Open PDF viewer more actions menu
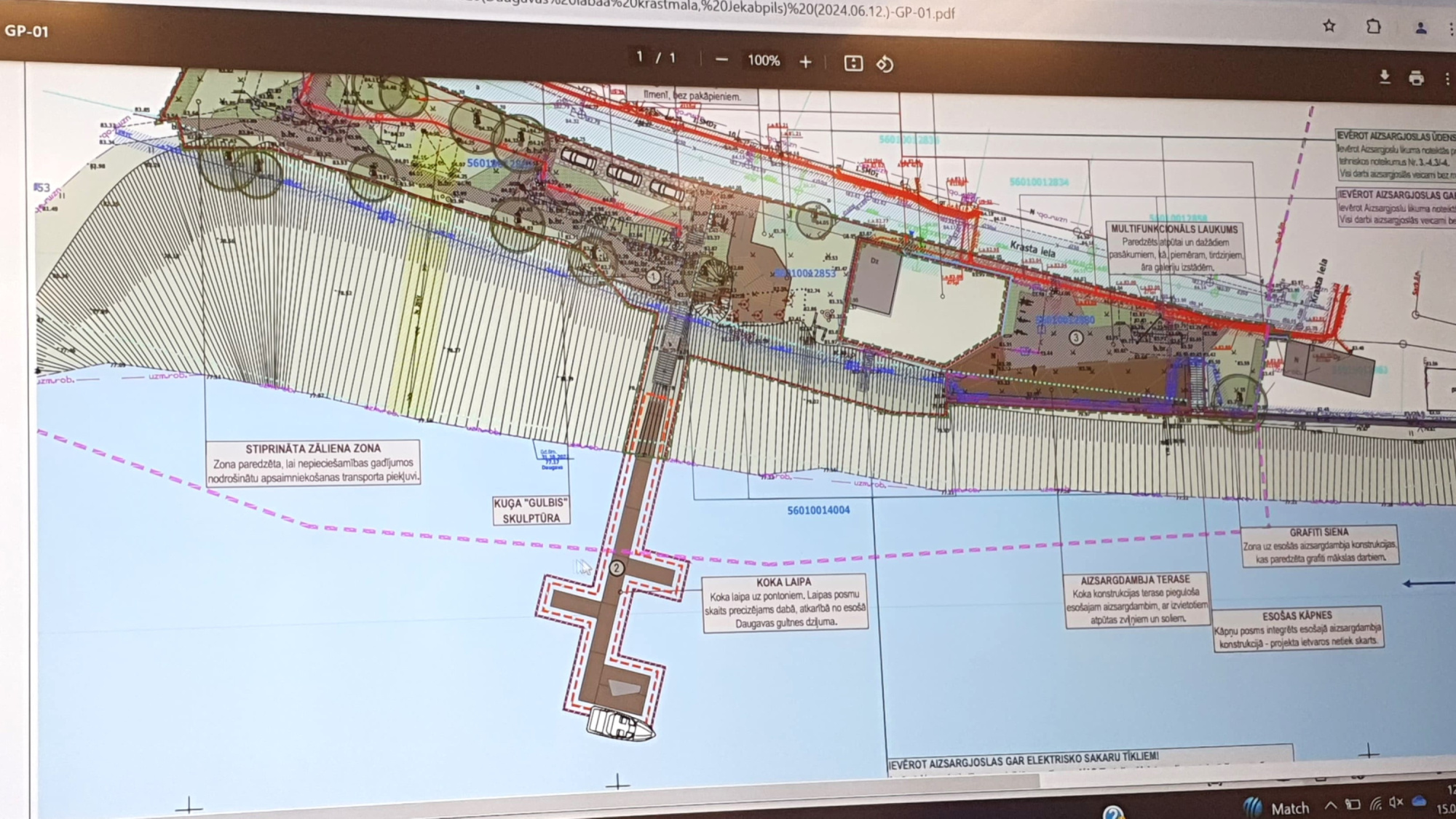1456x819 pixels. pos(1447,79)
